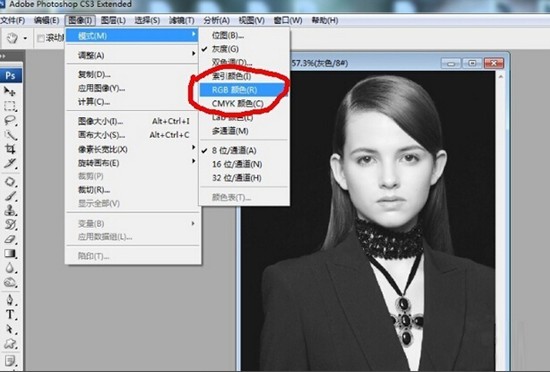
Task: Open 画布大小(S)... dialog entry
Action: (x=132, y=135)
